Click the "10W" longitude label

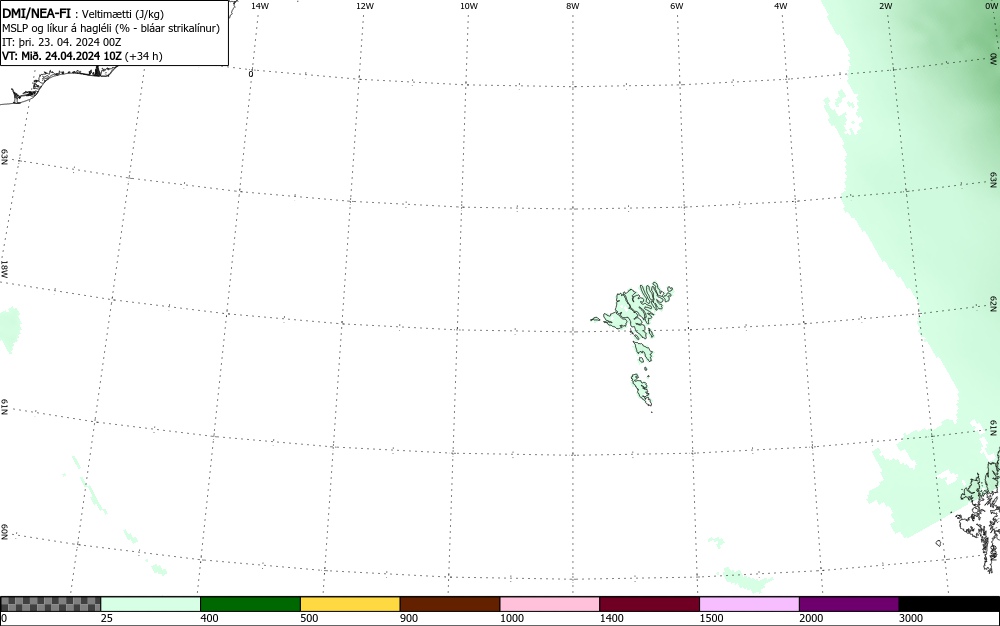[x=469, y=6]
